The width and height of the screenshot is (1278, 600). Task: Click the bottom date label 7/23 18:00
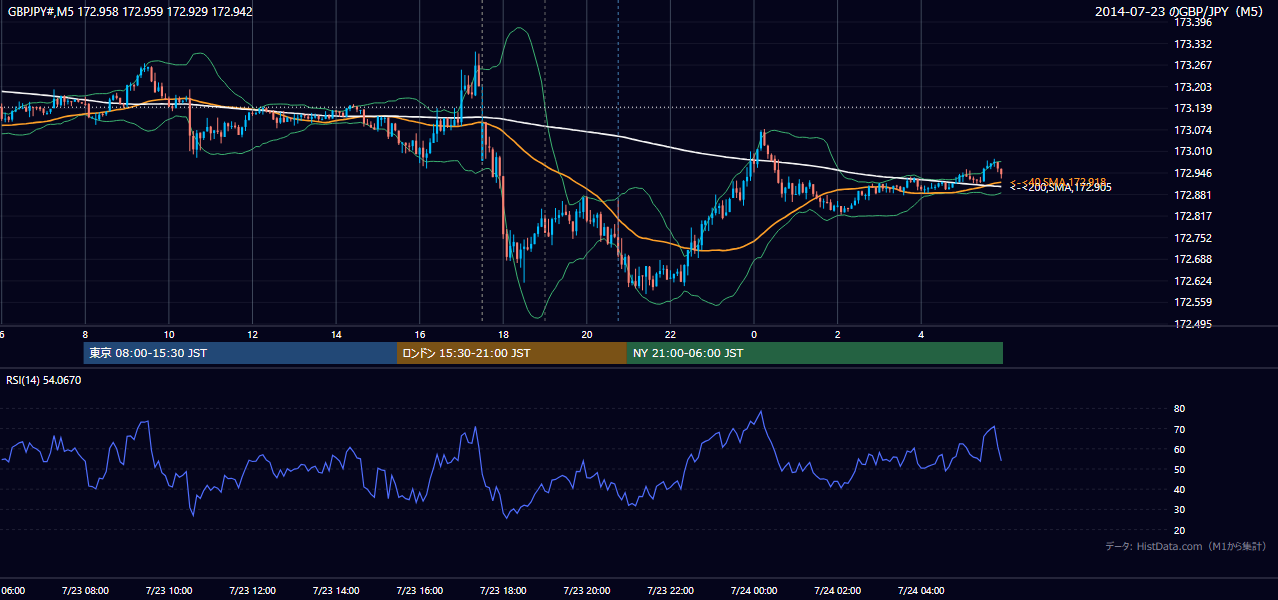pyautogui.click(x=503, y=591)
